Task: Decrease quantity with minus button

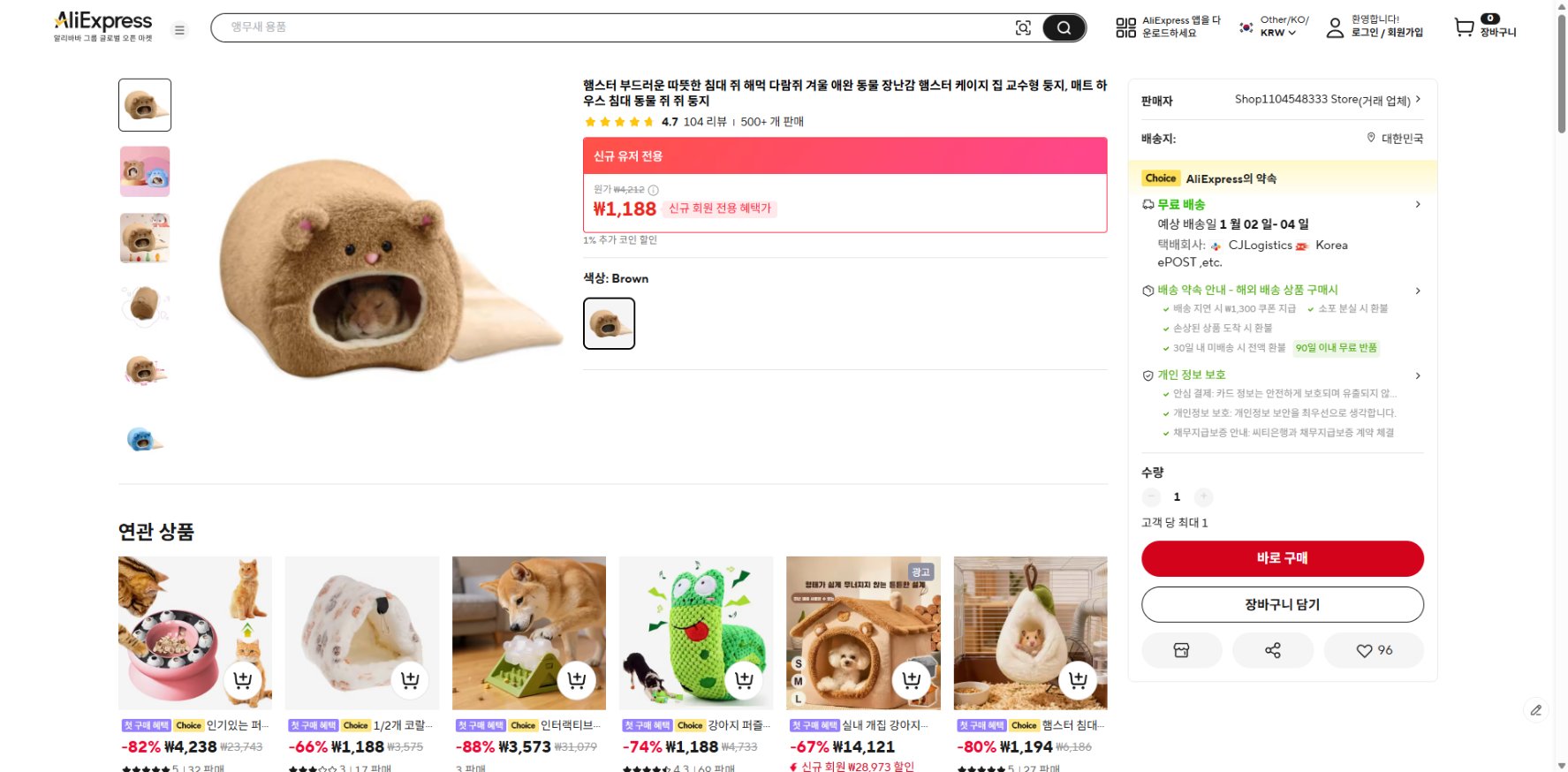Action: (x=1151, y=496)
